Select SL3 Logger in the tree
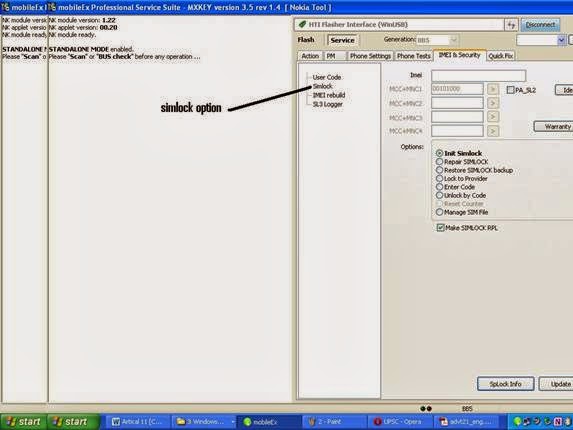The image size is (573, 430). 327,104
